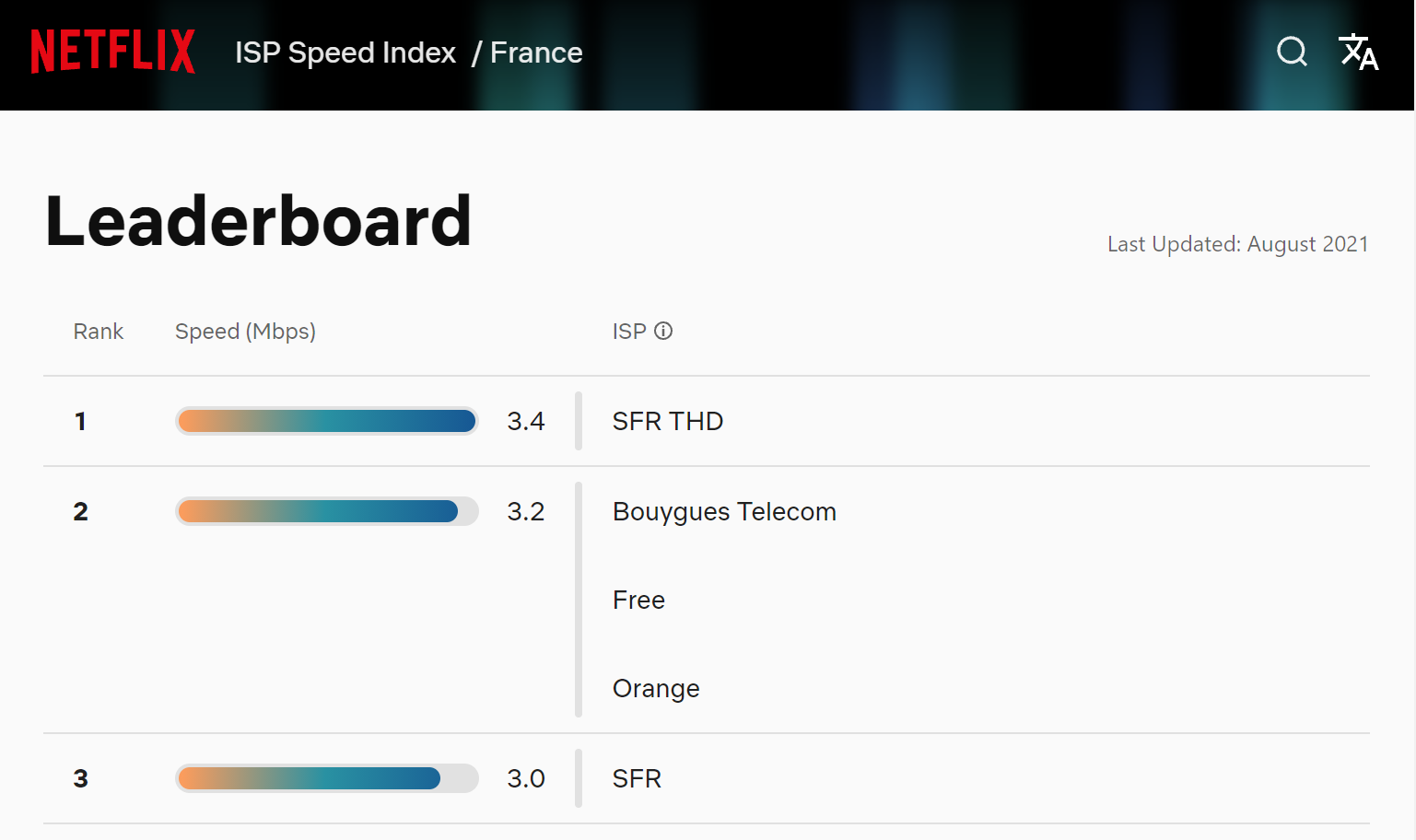Select the SFR provider in rank 3
This screenshot has height=840, width=1416.
(637, 778)
